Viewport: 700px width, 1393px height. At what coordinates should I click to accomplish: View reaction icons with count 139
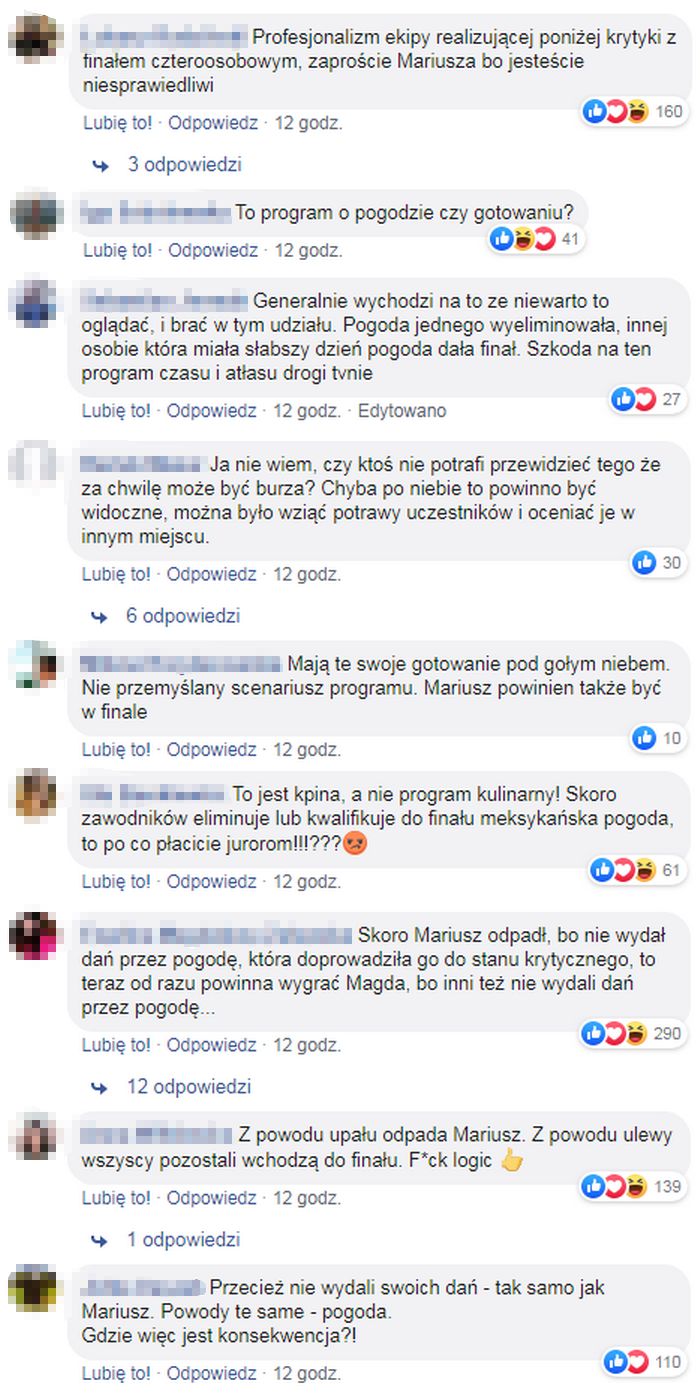click(634, 1187)
